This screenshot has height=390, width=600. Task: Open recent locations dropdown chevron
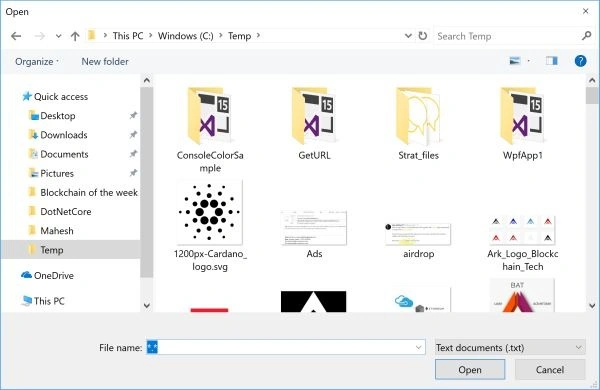click(x=58, y=36)
